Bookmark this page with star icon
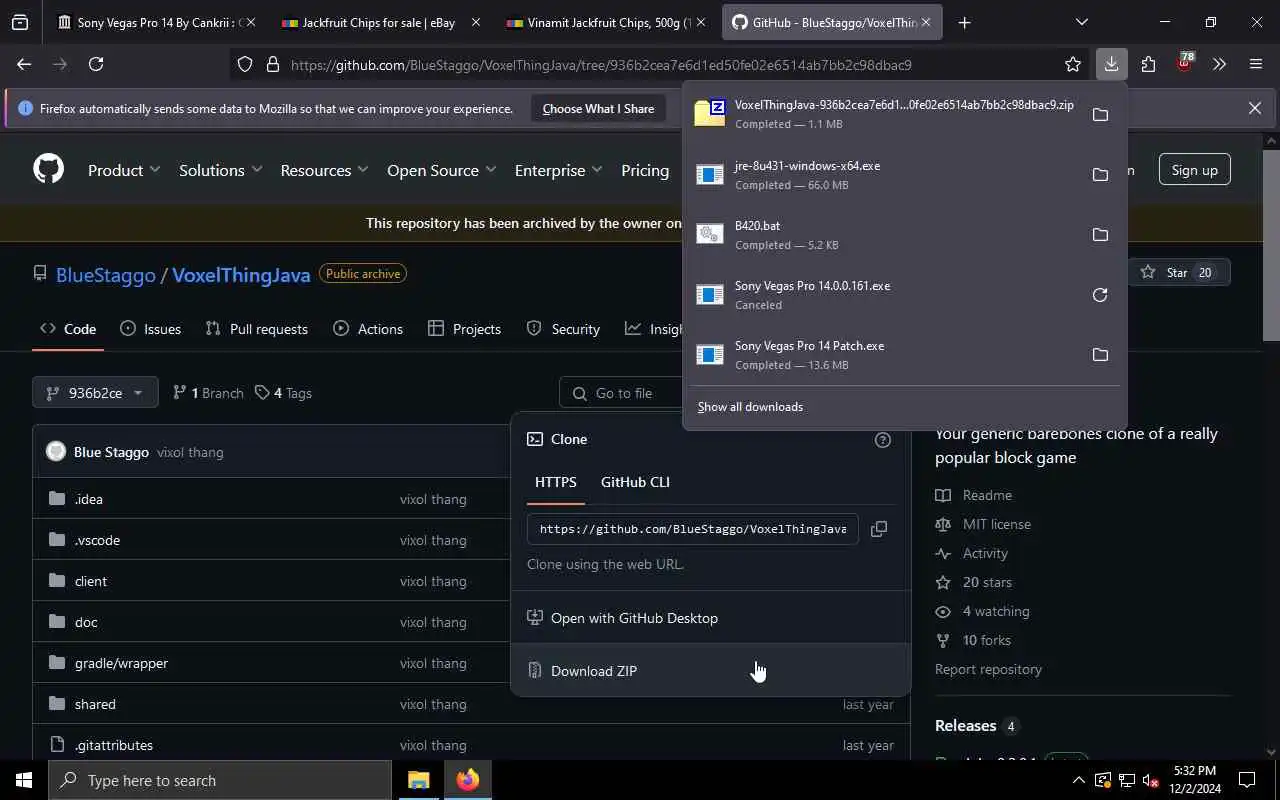The image size is (1280, 800). [1073, 64]
